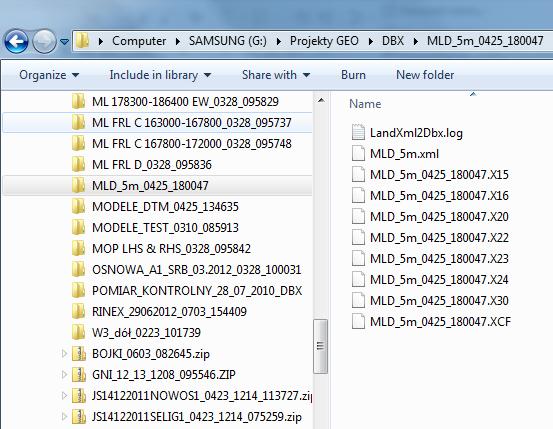Click the file icon of MLD_5m_0425_180047.XCF

coord(358,321)
